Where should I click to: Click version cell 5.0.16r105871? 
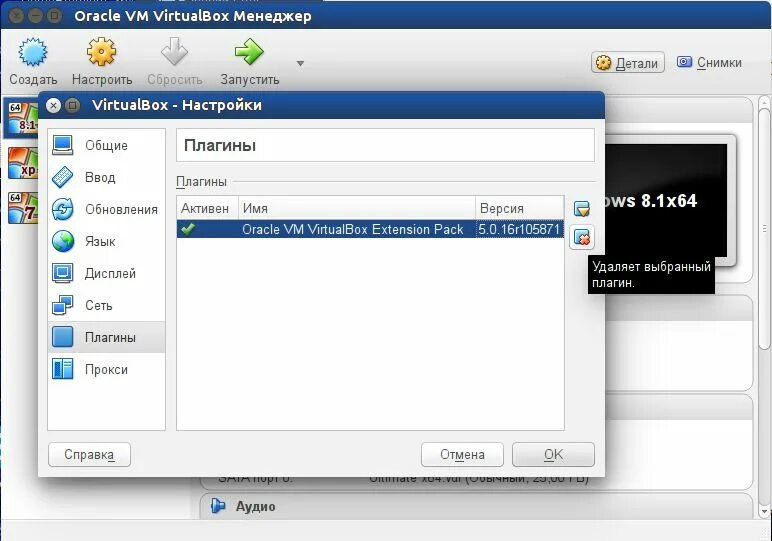coord(519,229)
